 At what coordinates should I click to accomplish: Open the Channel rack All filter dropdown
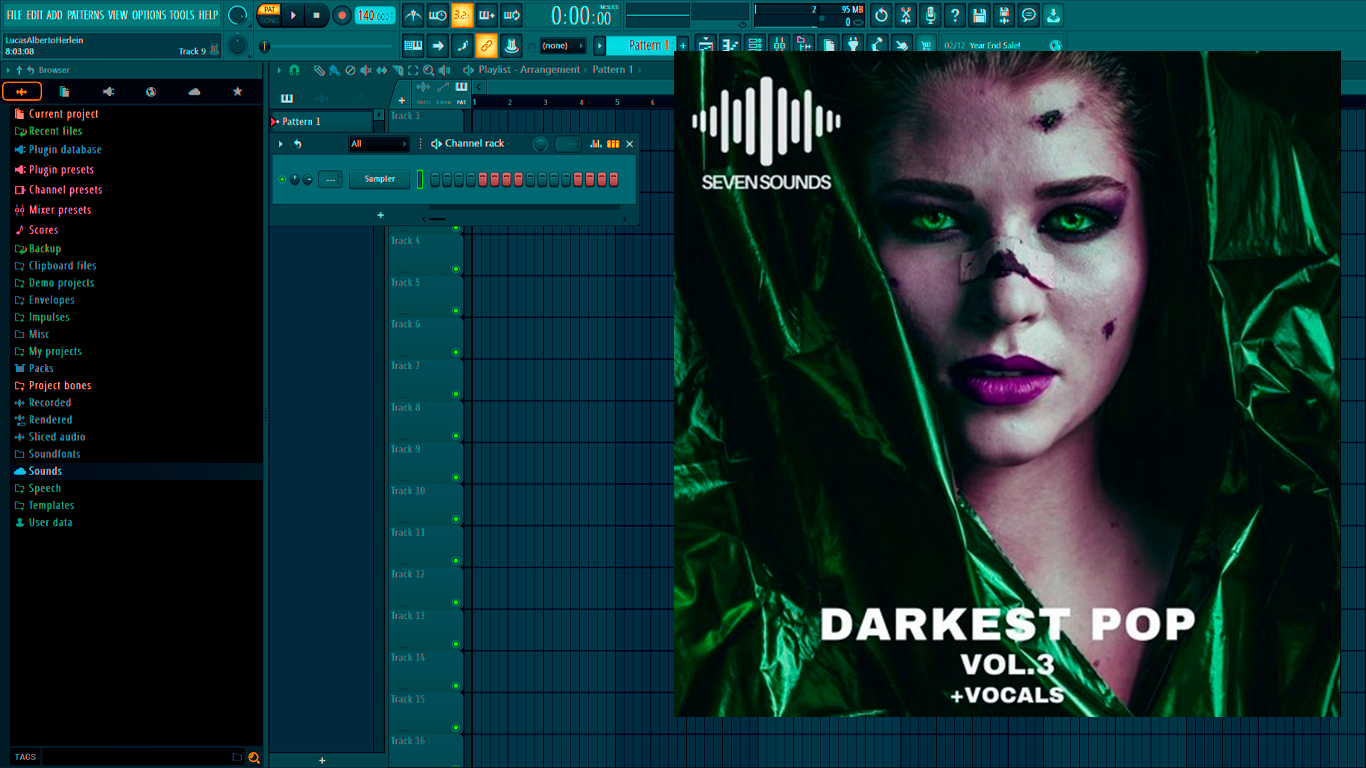pos(379,144)
